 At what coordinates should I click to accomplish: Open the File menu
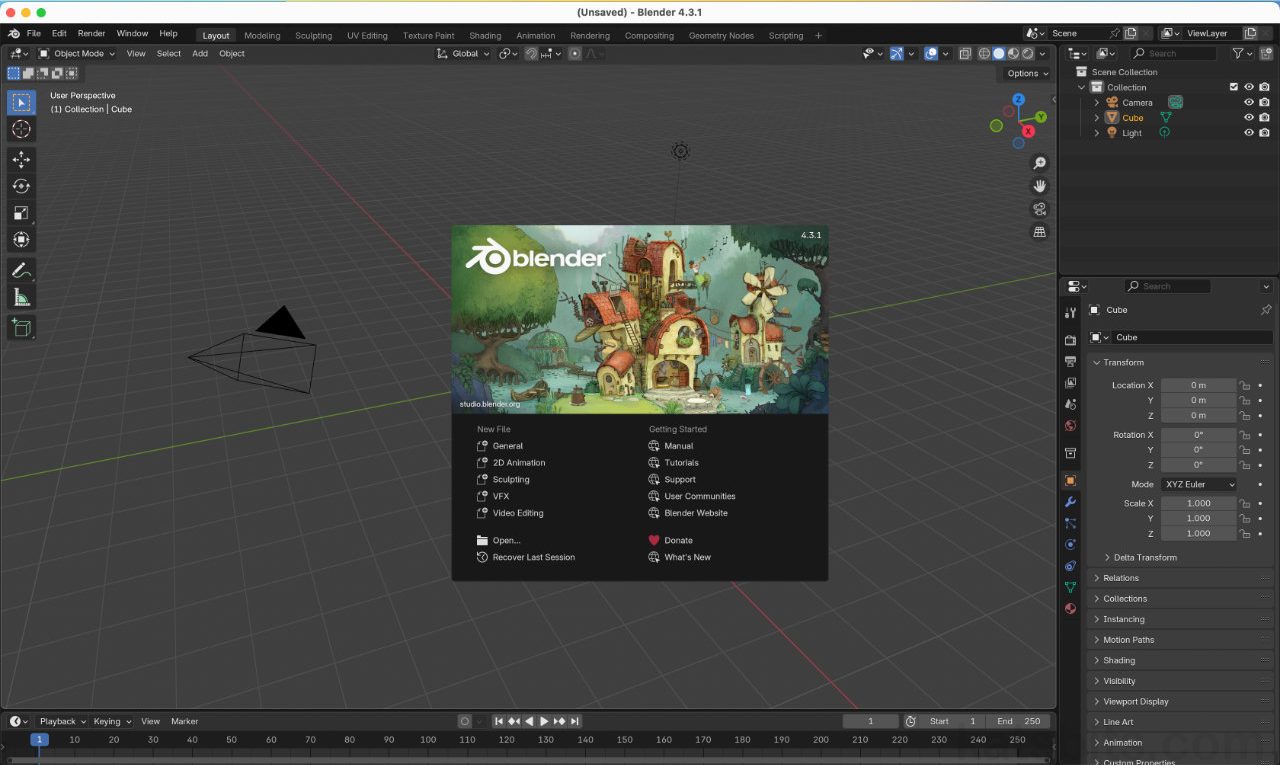(34, 33)
